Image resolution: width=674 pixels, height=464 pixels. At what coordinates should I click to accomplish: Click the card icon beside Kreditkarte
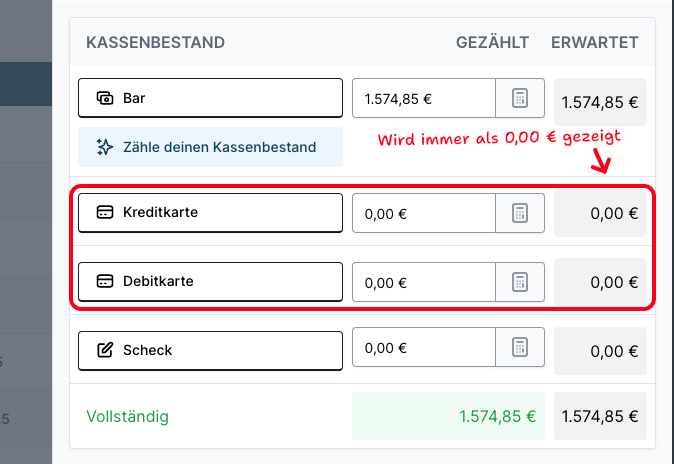(x=104, y=213)
